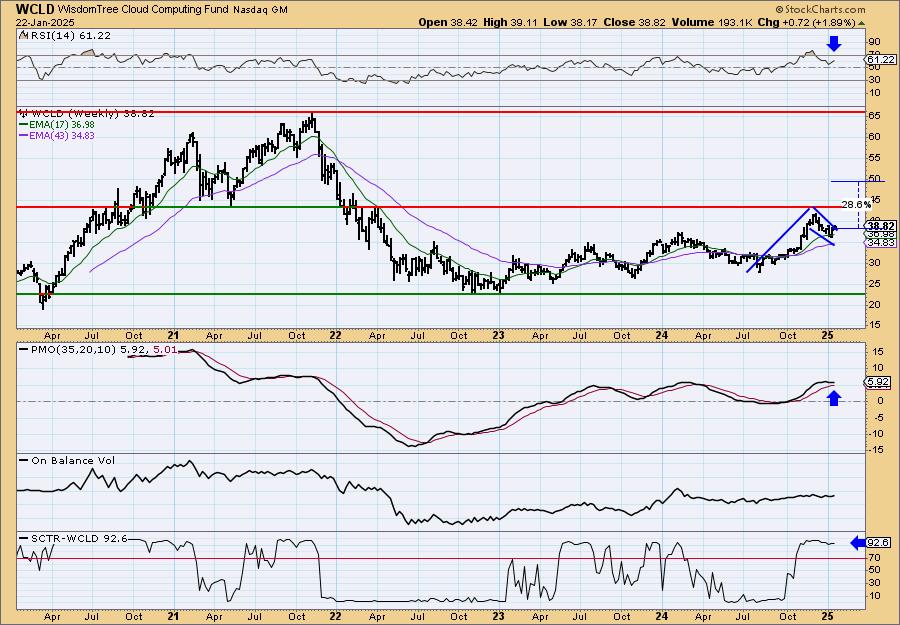
Task: Click the 90 tick on the RSI axis
Action: [x=875, y=42]
